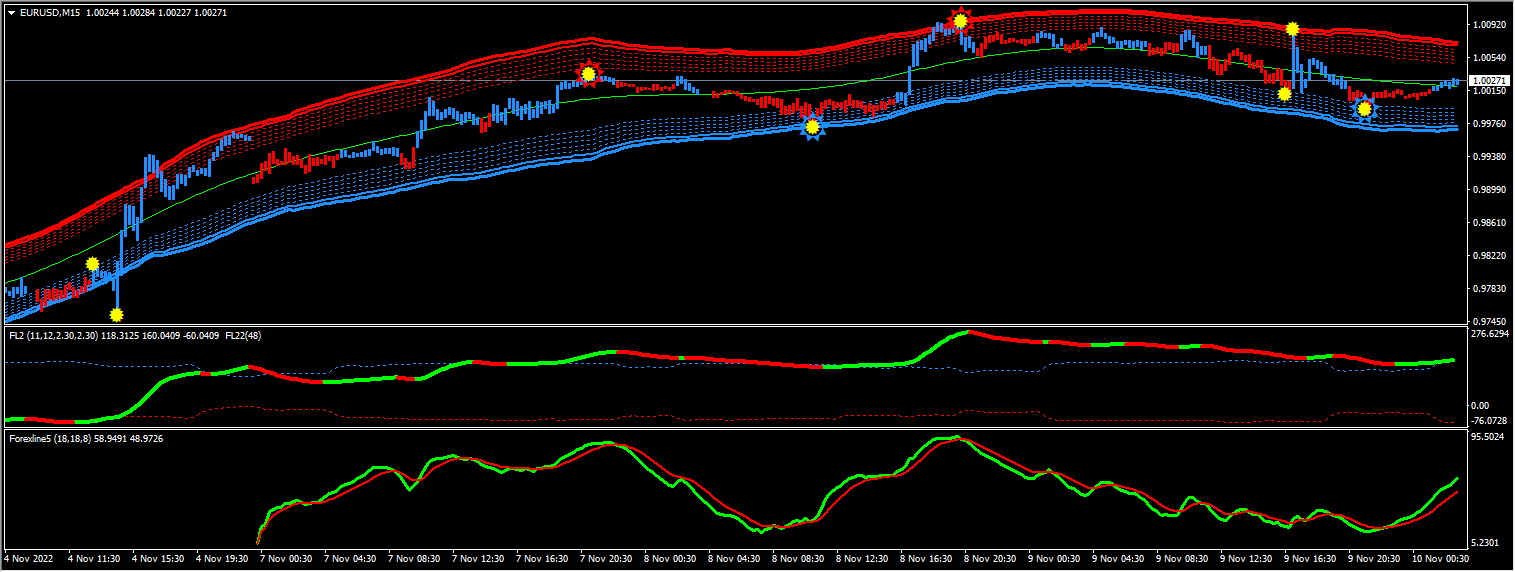This screenshot has width=1515, height=572.
Task: Click the Forexline5 (18,18,8) indicator label
Action: click(x=48, y=438)
